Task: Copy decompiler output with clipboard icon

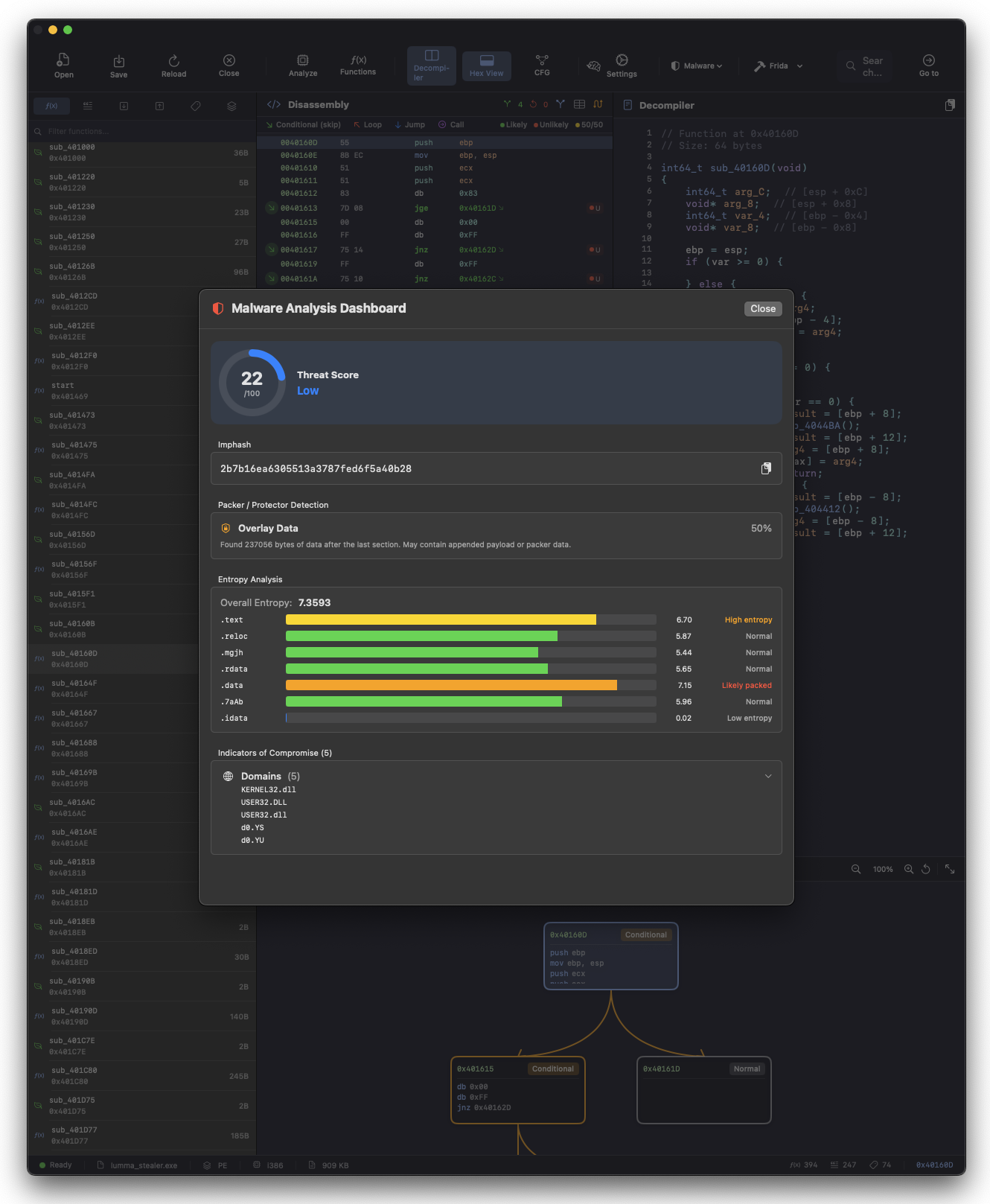Action: pos(950,105)
